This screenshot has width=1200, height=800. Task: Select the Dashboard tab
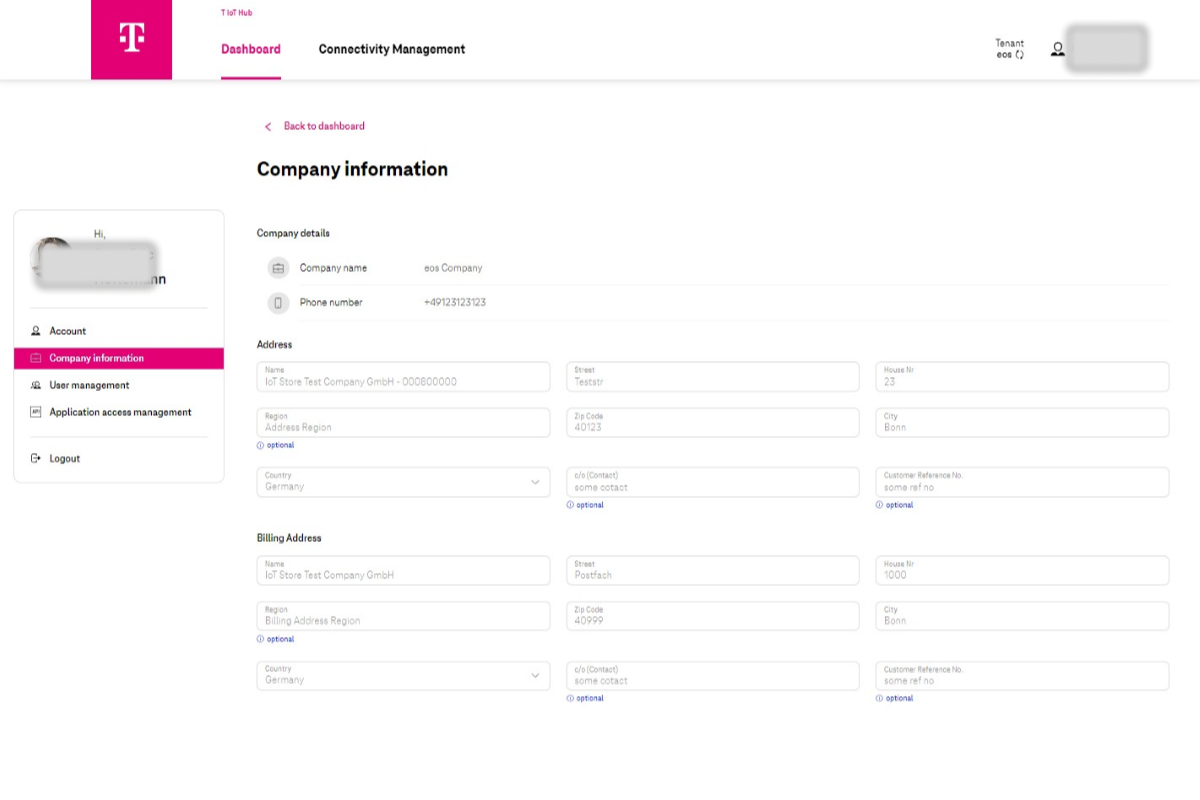[250, 48]
